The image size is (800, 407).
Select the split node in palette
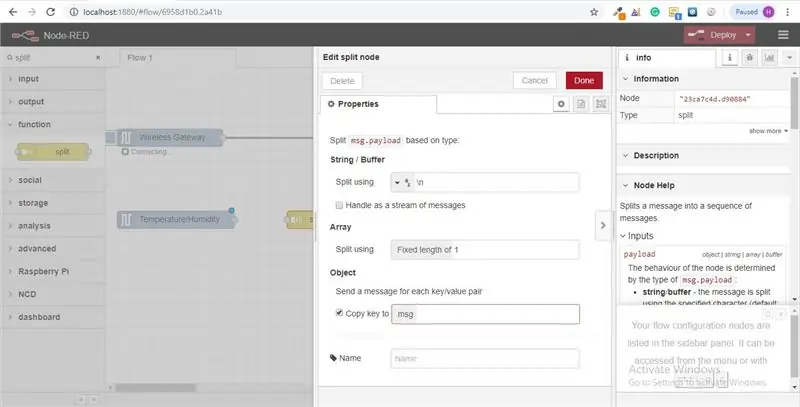(x=53, y=151)
